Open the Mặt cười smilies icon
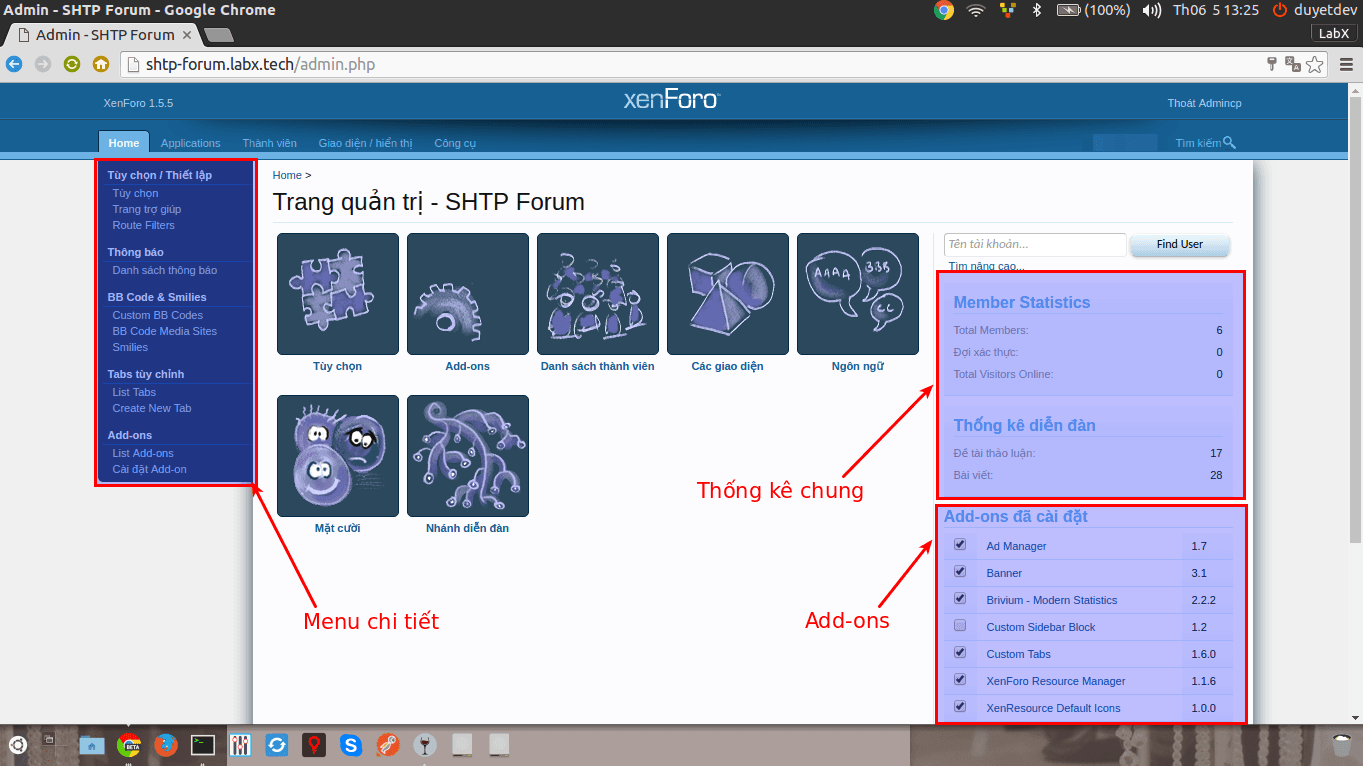This screenshot has height=767, width=1366. tap(337, 456)
